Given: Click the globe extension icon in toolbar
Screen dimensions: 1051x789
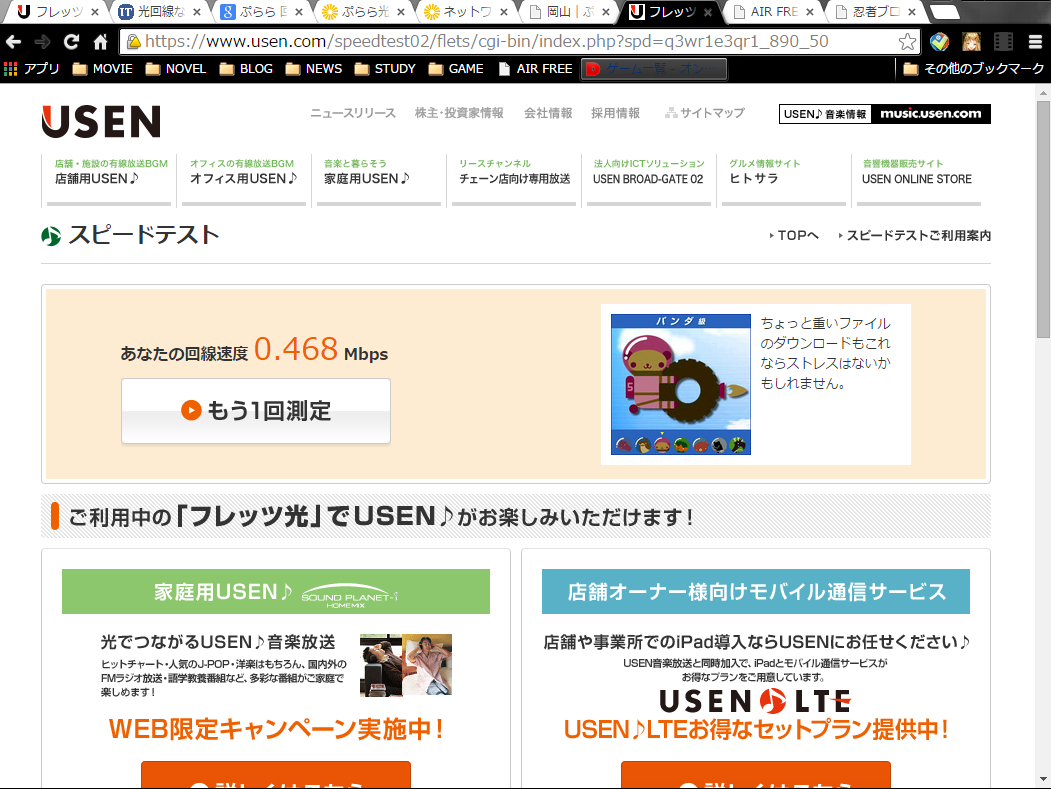Looking at the screenshot, I should pos(940,42).
